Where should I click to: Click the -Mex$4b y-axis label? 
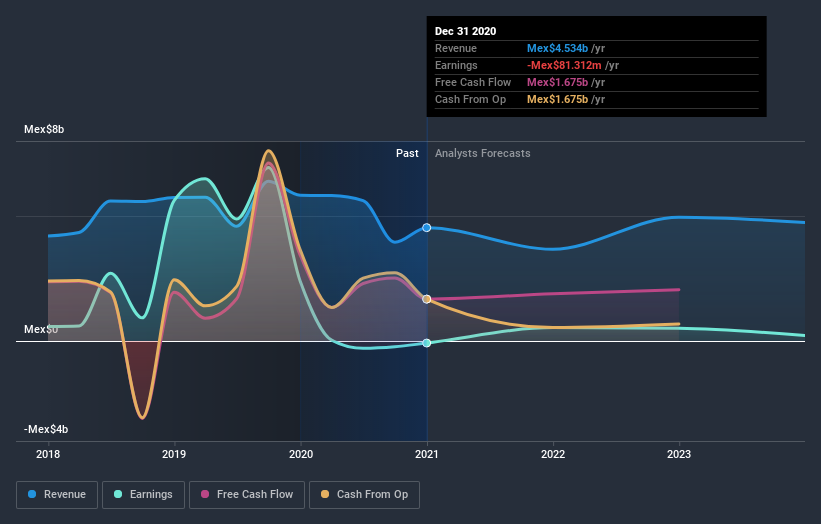pyautogui.click(x=46, y=429)
